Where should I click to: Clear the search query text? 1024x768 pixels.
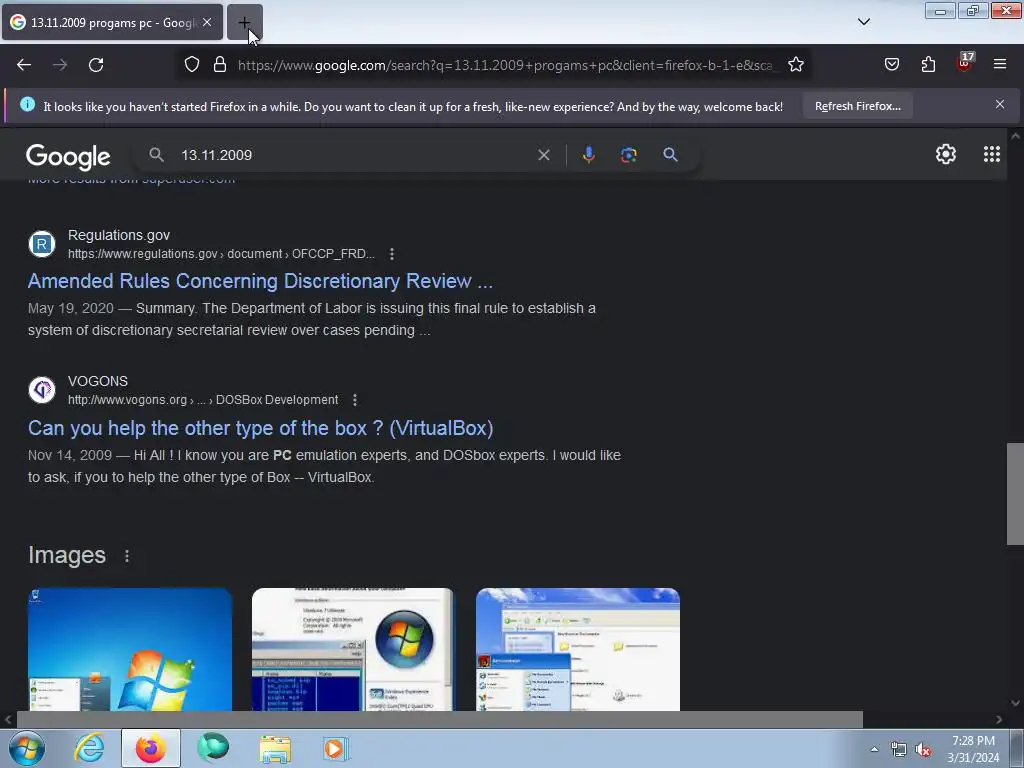[x=543, y=155]
